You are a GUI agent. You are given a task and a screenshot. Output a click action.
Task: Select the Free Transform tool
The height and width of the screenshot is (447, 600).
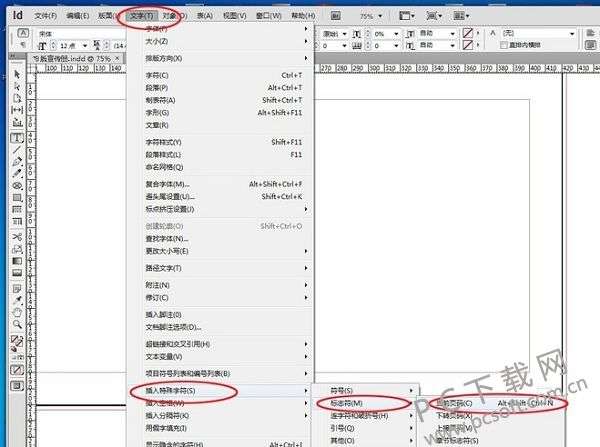click(x=17, y=249)
